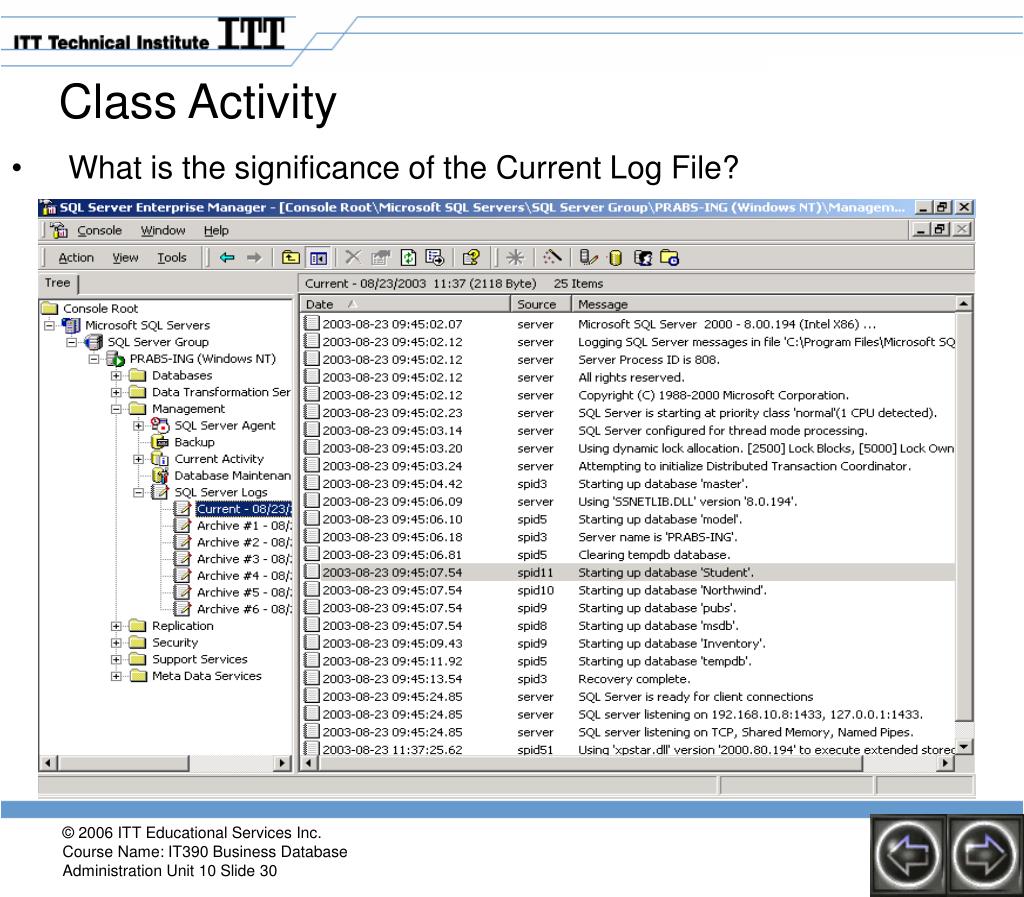Click the New Login toolbar icon

point(643,258)
